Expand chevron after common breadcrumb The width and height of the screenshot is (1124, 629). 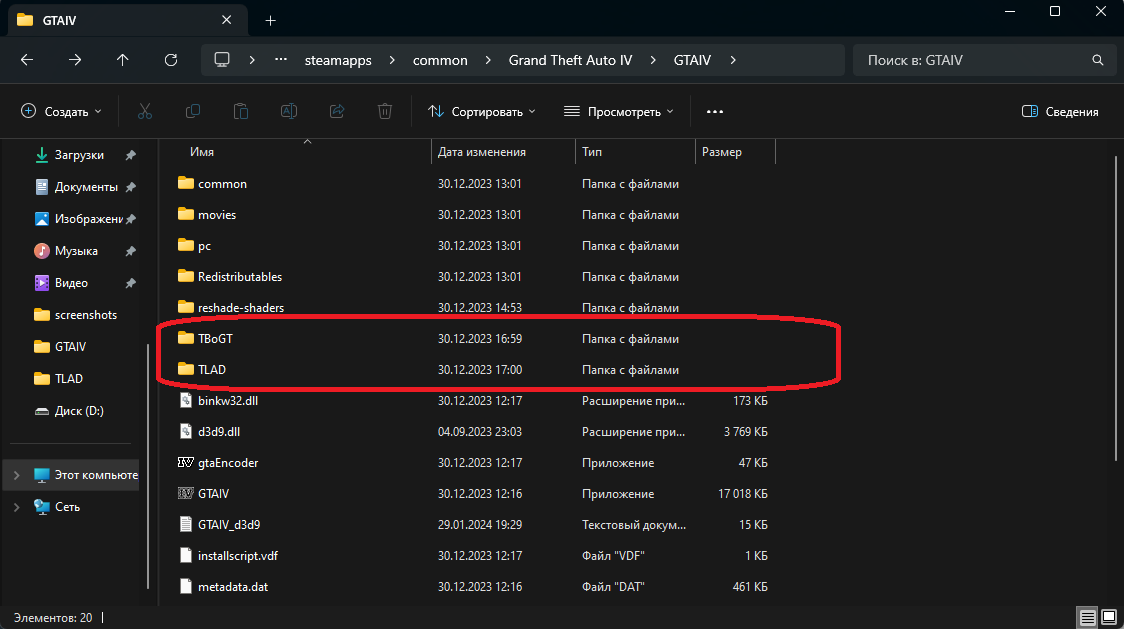point(488,60)
